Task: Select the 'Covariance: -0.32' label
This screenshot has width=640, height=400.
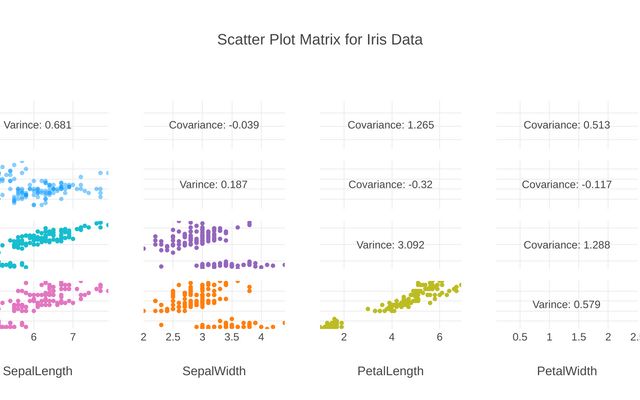Action: [x=390, y=185]
